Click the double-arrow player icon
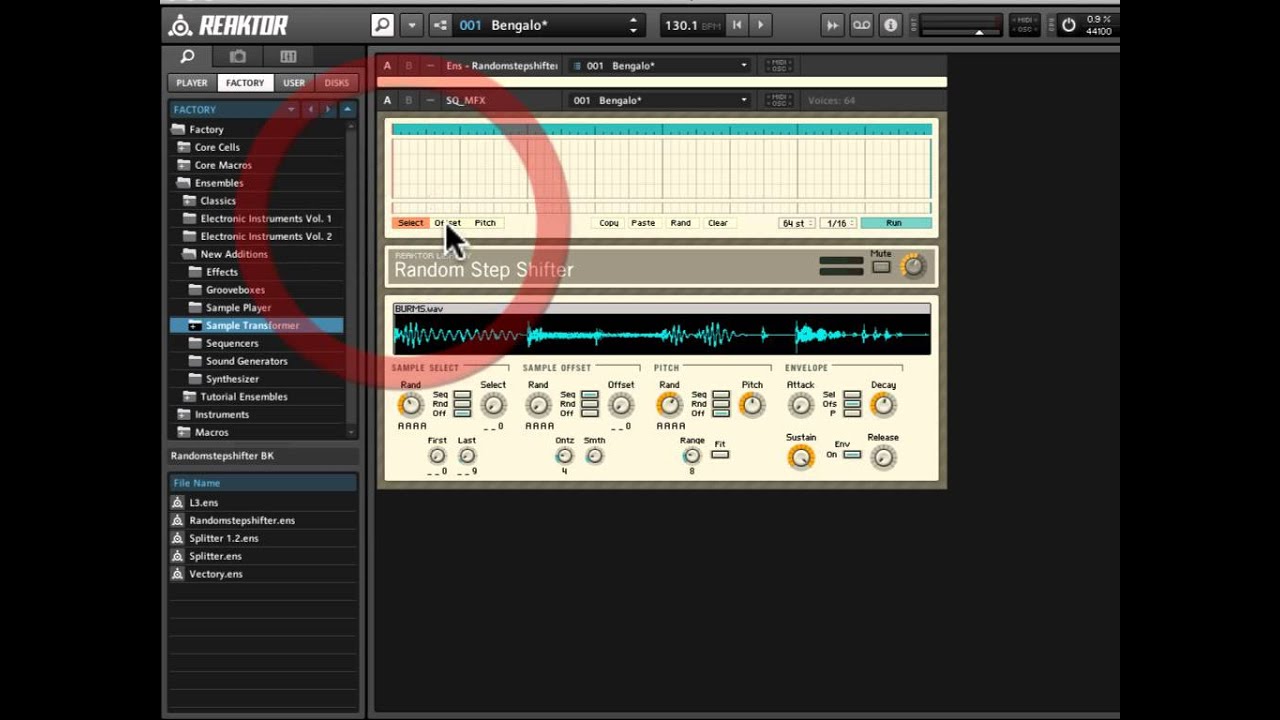 pos(832,25)
